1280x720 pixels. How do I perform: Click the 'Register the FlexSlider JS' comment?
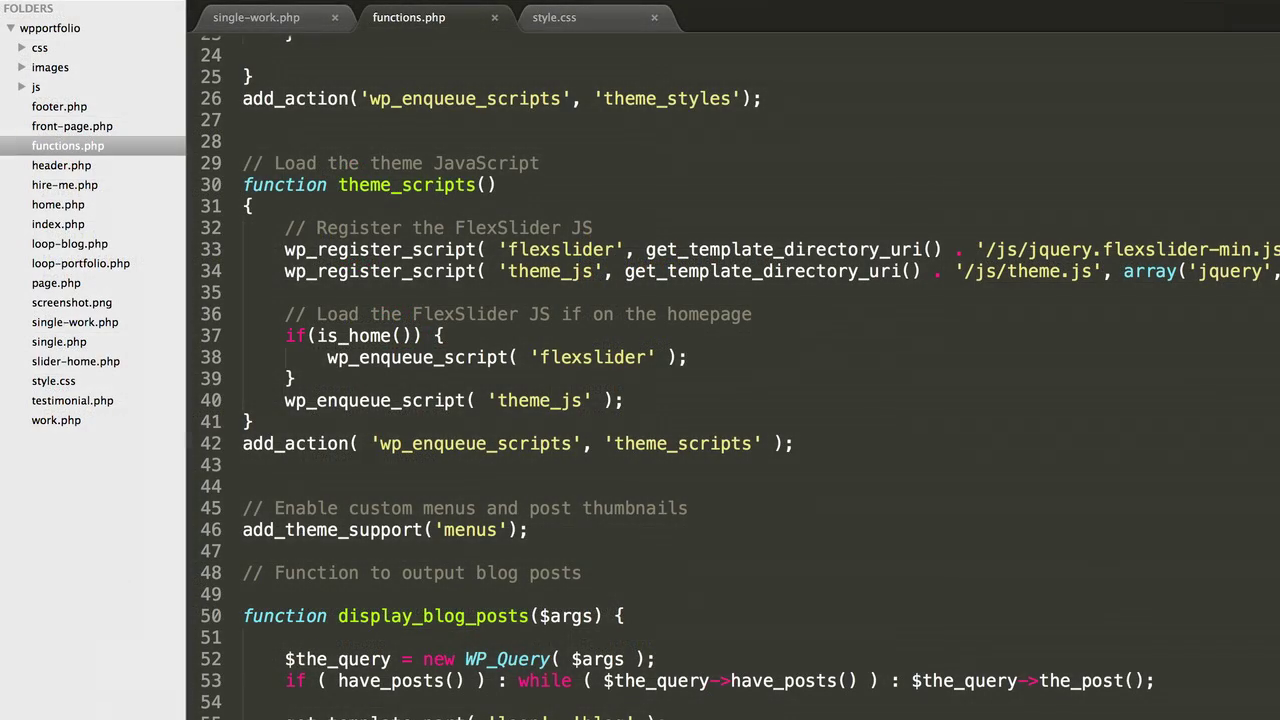pyautogui.click(x=438, y=228)
